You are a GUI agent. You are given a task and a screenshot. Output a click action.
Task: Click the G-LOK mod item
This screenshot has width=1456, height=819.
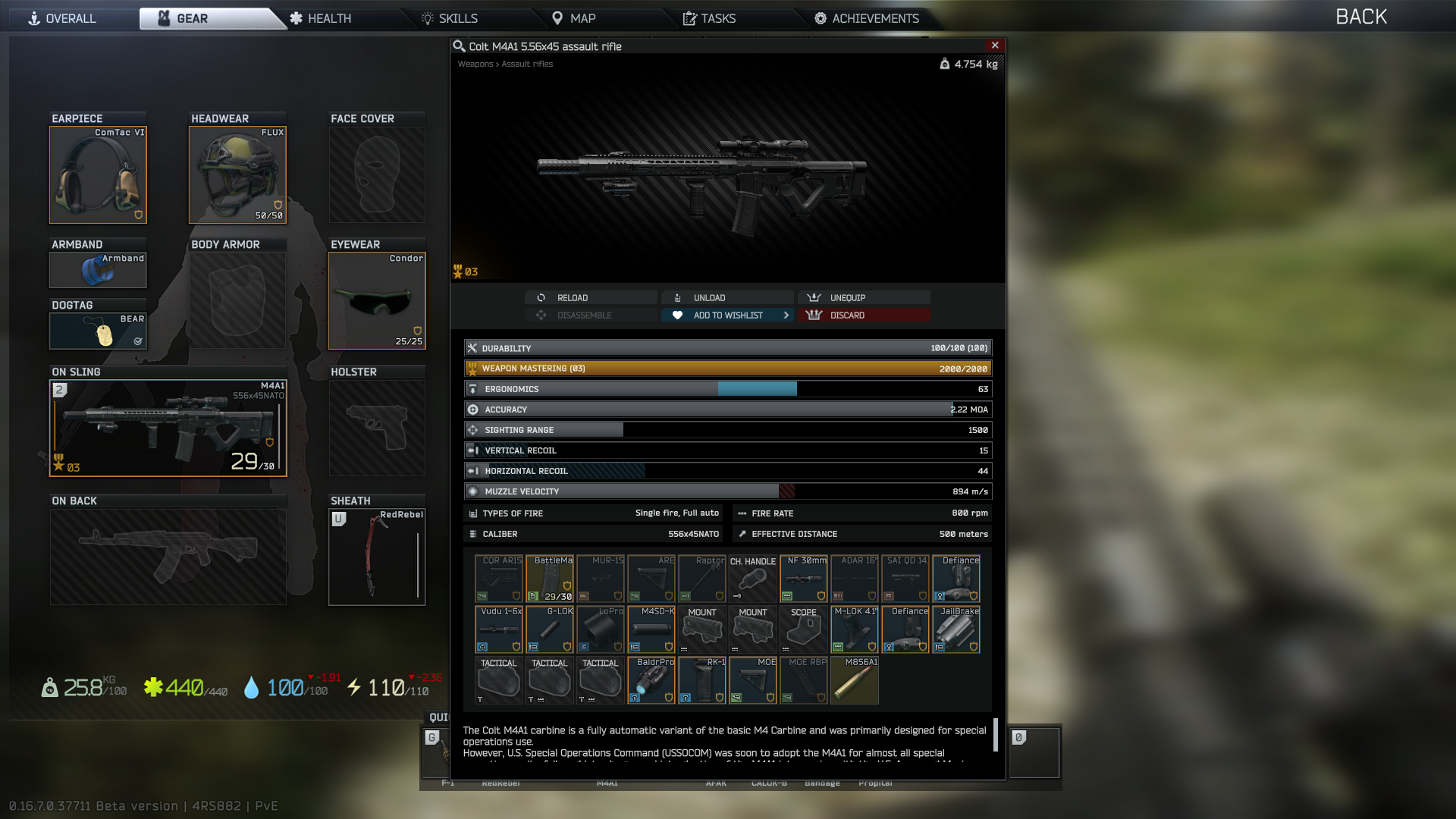(x=550, y=629)
